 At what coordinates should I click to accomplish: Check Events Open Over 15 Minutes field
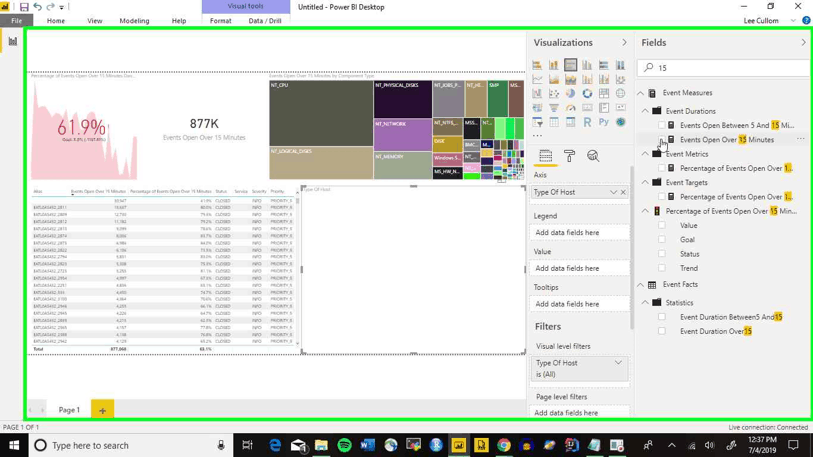662,139
